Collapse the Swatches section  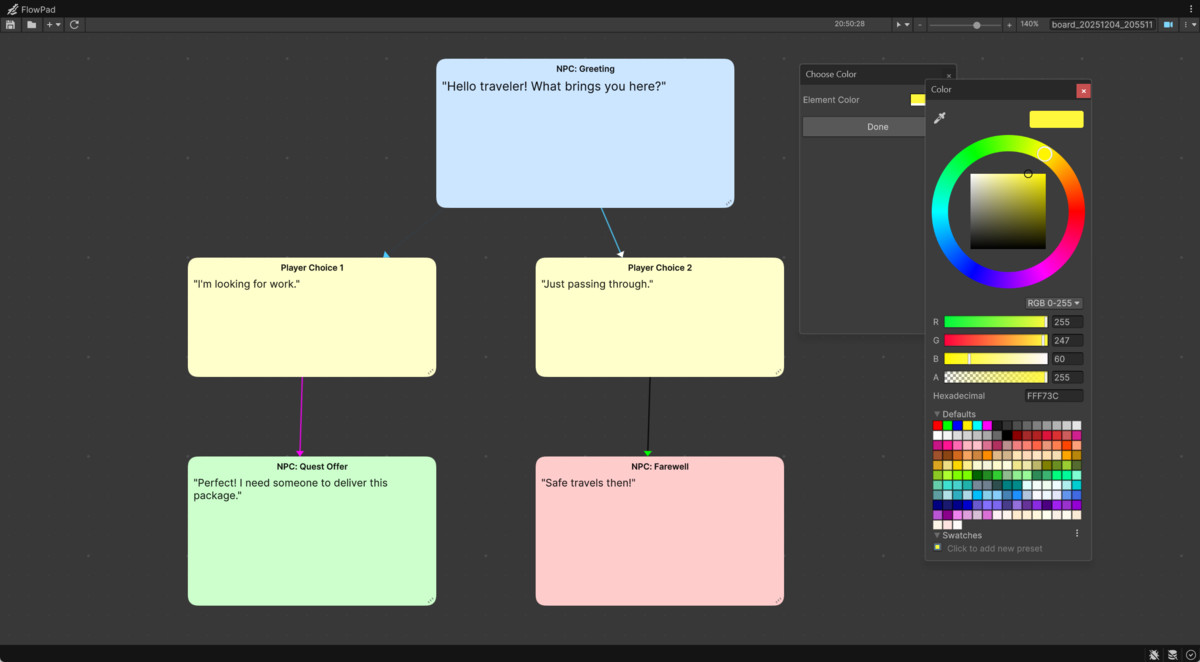pyautogui.click(x=937, y=535)
